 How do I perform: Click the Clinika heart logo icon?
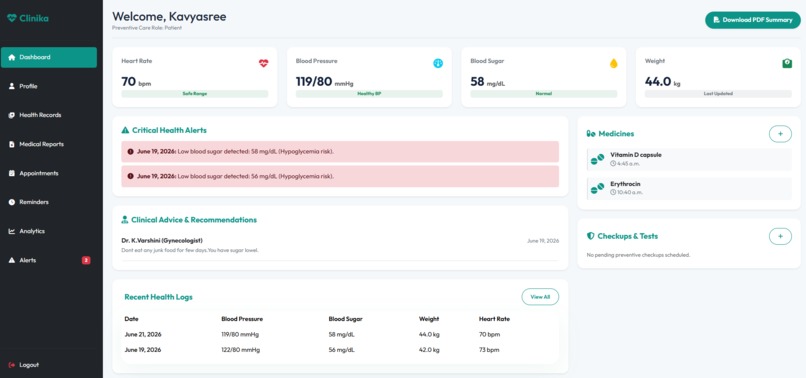point(12,18)
